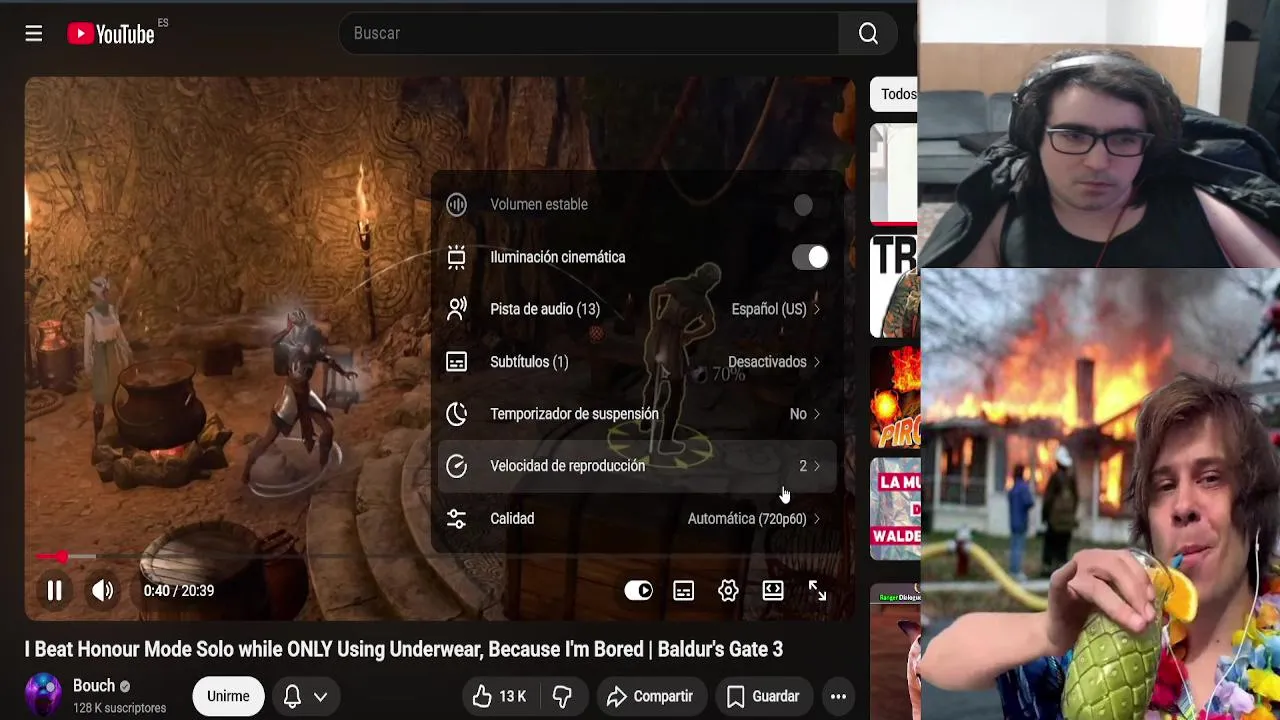Screen dimensions: 1280x720
Task: Open more actions three-dot menu
Action: pos(838,696)
